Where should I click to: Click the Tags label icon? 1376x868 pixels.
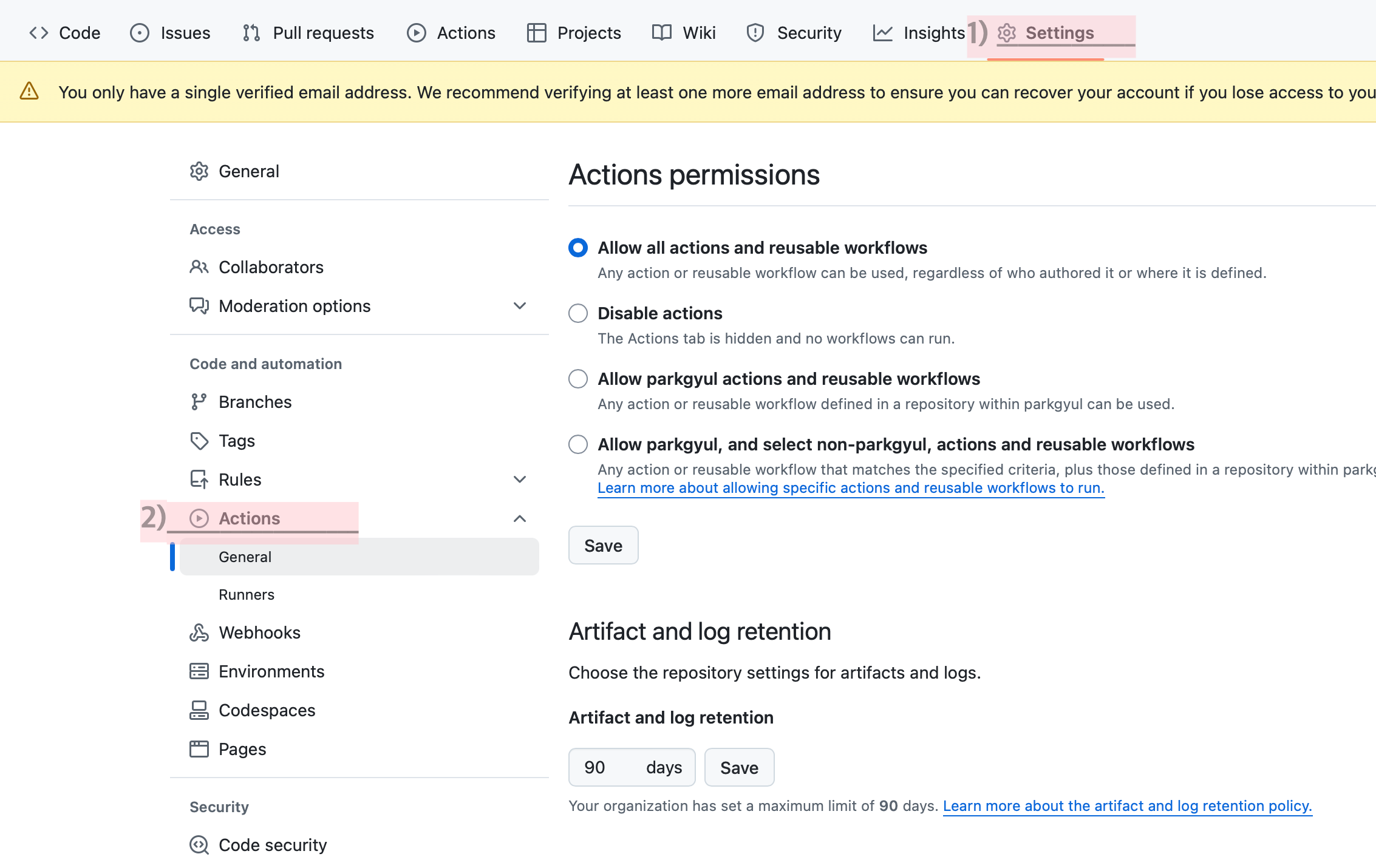point(199,441)
